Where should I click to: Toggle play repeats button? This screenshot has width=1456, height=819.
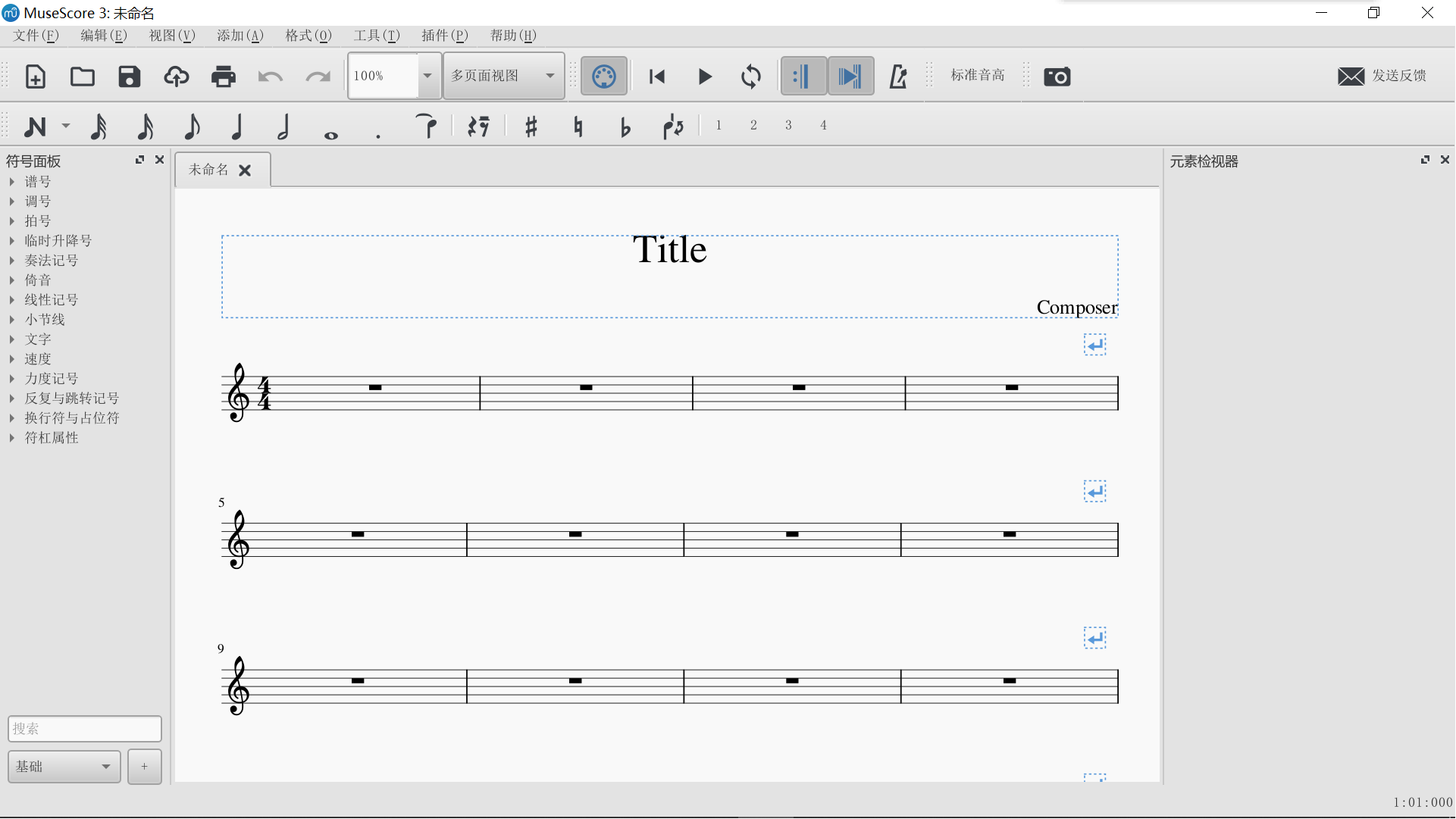803,77
